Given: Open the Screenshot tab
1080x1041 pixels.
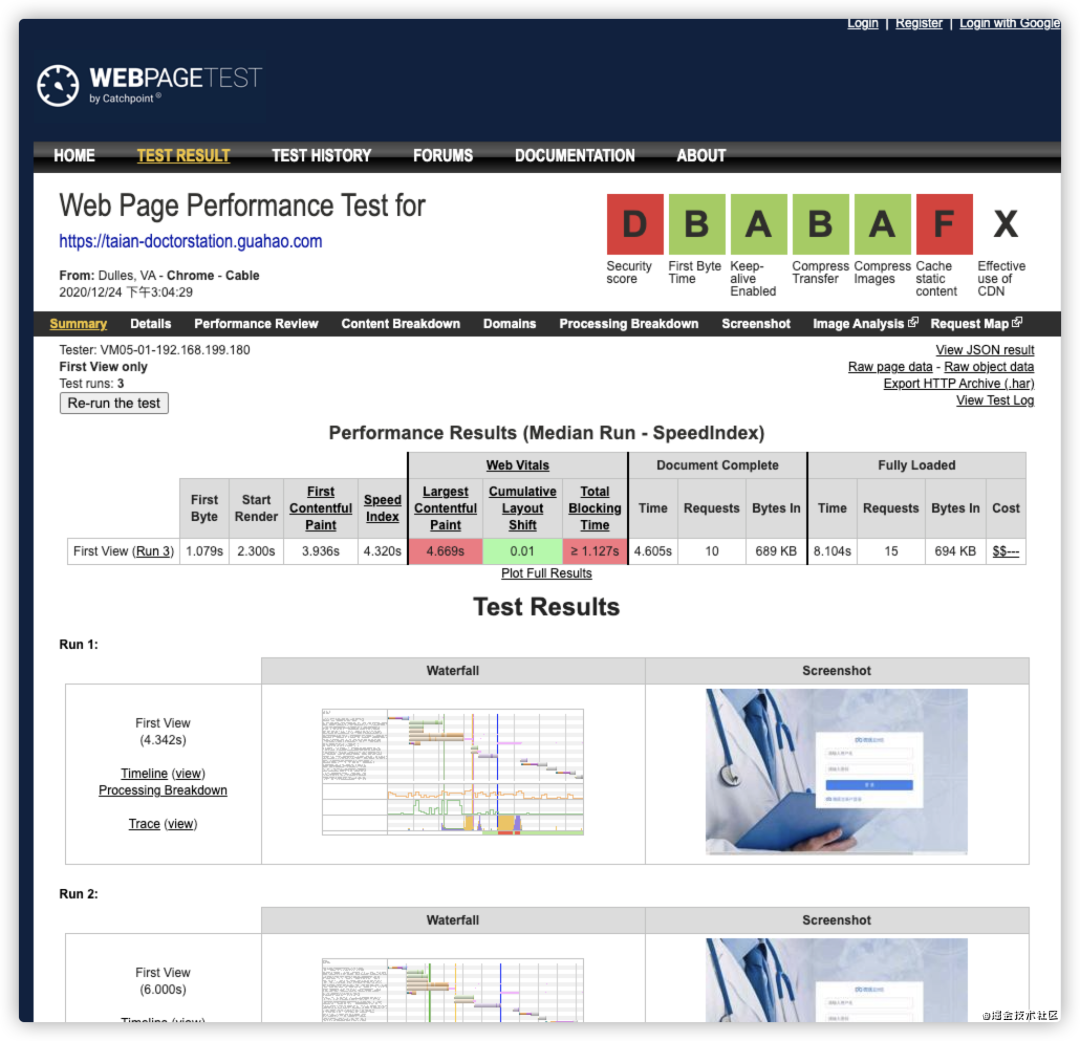Looking at the screenshot, I should coord(756,324).
